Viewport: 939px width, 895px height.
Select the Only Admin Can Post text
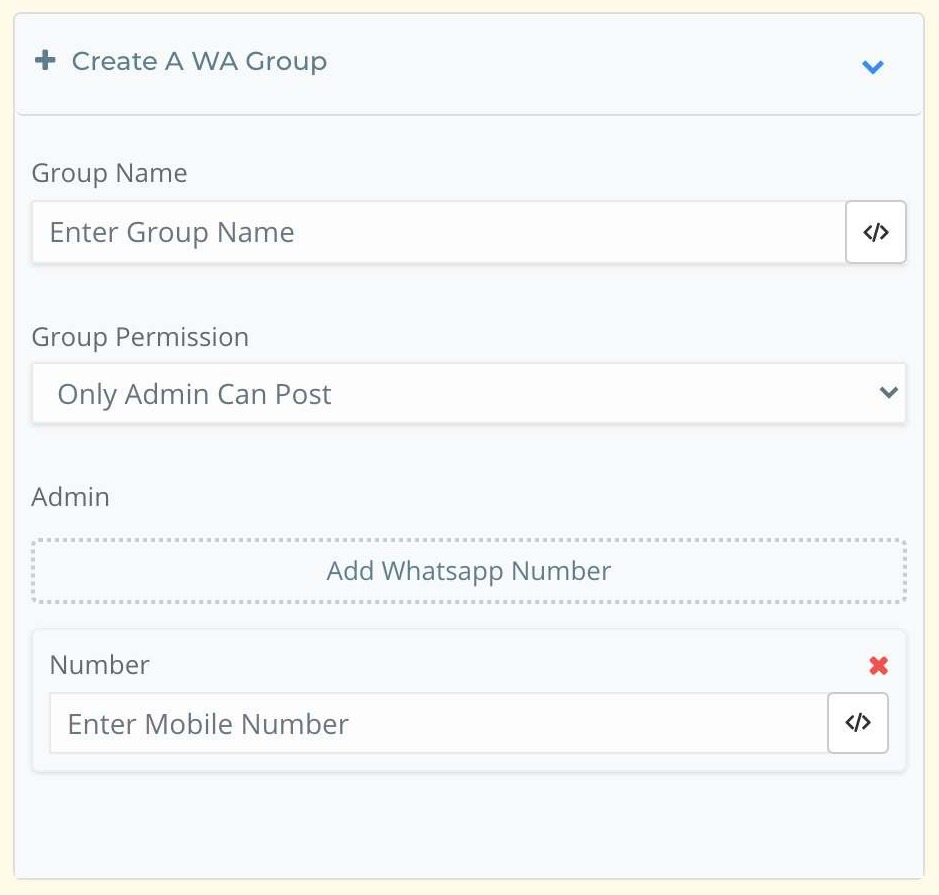click(194, 394)
